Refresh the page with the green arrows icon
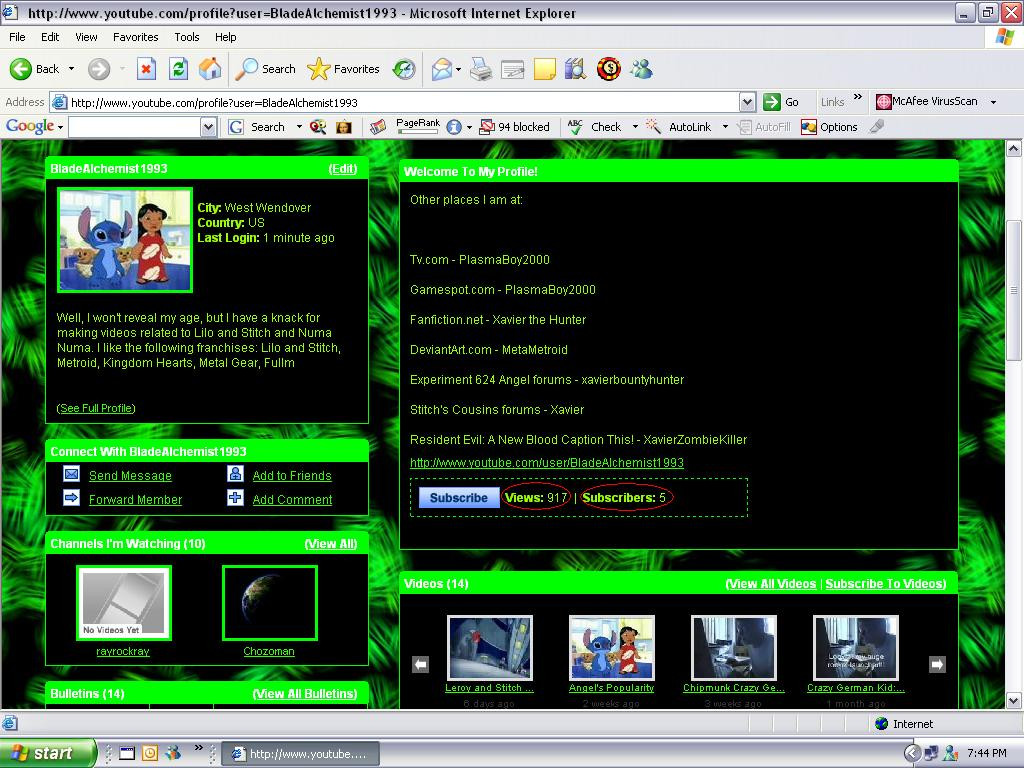The image size is (1024, 768). click(x=178, y=69)
